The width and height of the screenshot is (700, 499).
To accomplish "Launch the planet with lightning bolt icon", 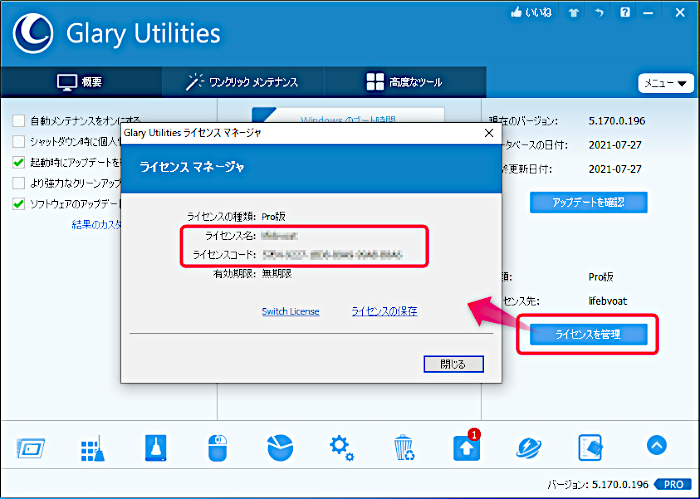I will click(529, 448).
